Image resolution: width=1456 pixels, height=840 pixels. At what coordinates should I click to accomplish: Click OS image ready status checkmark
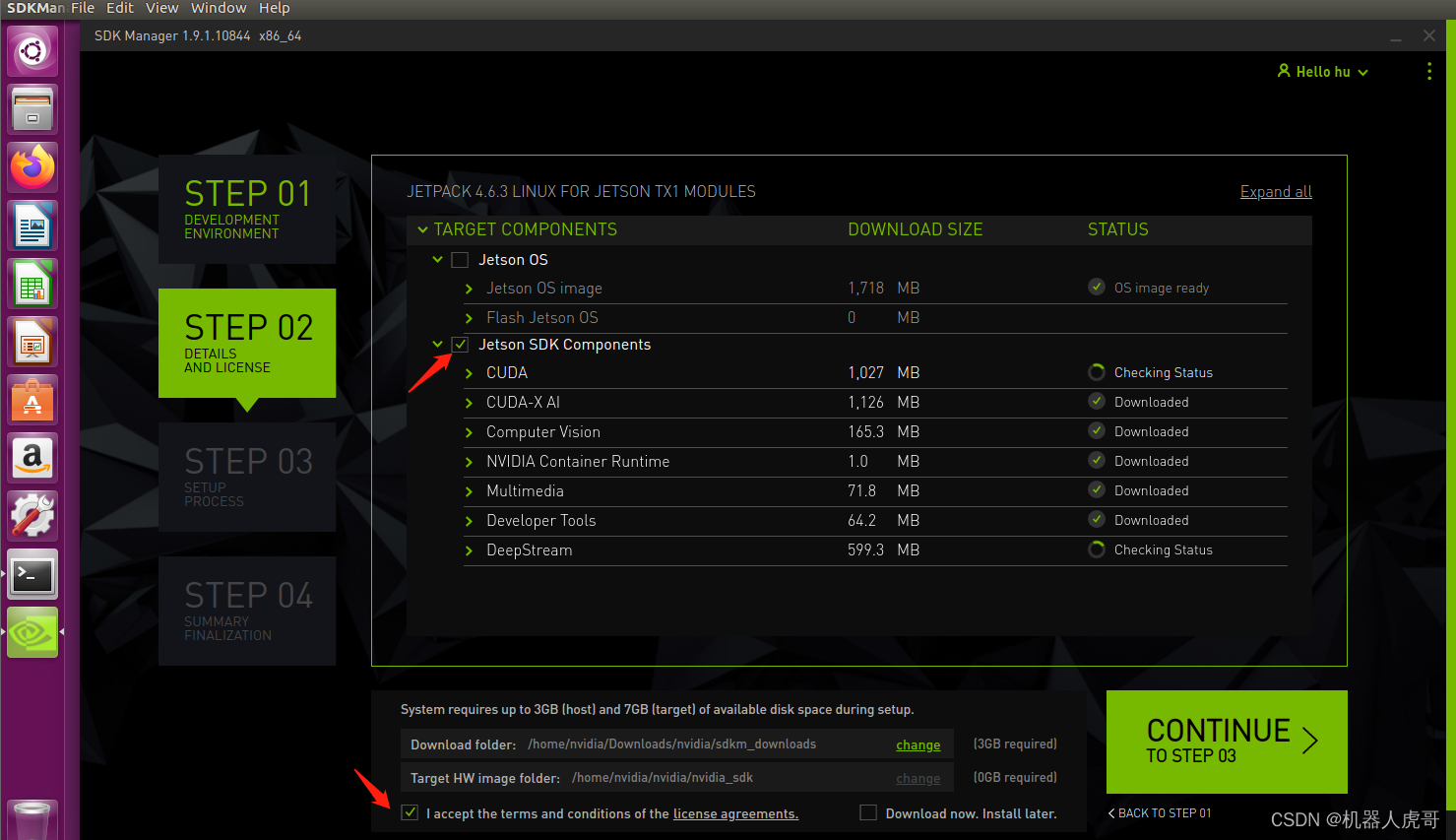pos(1097,287)
